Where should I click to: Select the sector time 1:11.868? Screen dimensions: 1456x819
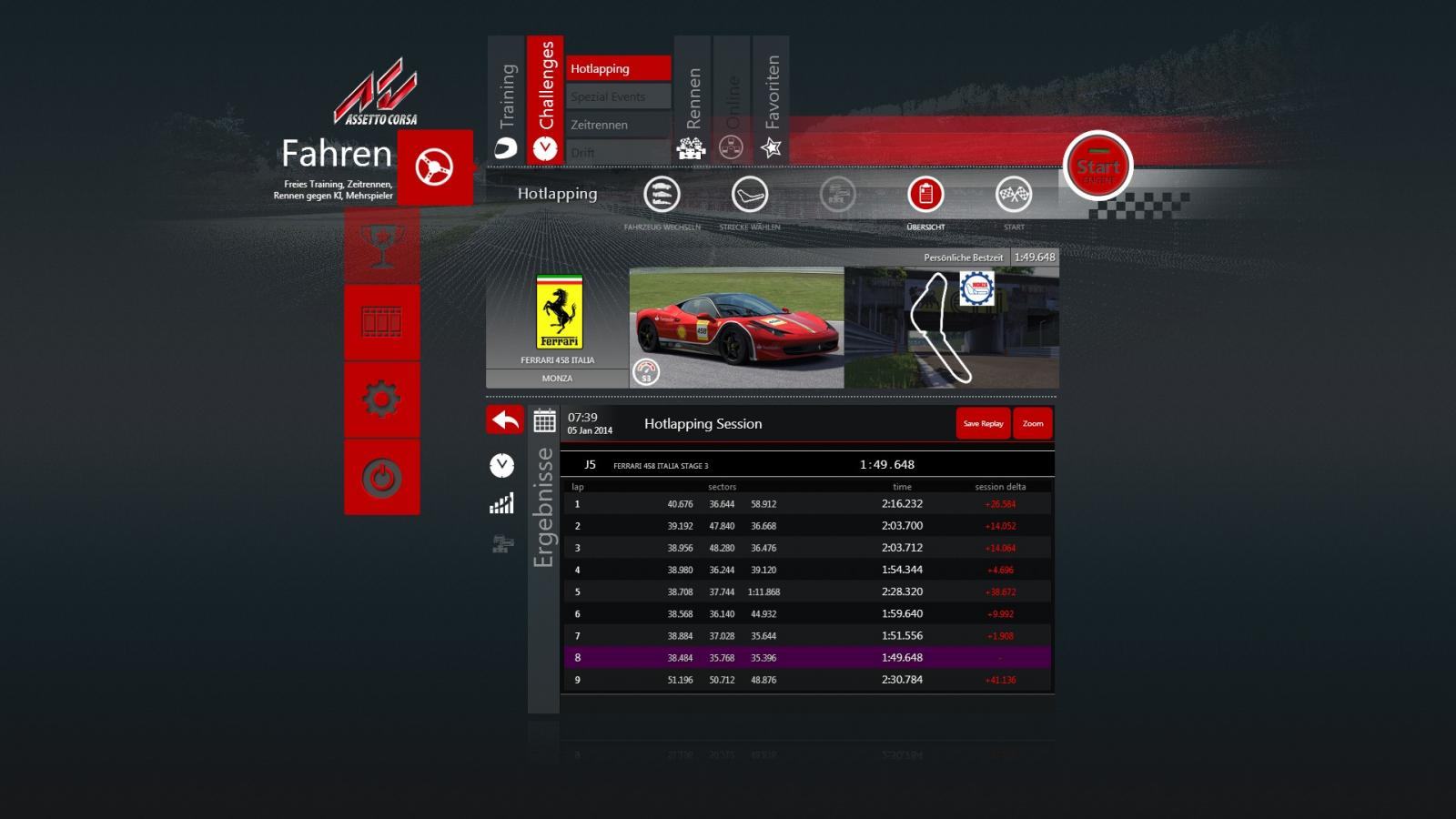pyautogui.click(x=763, y=592)
